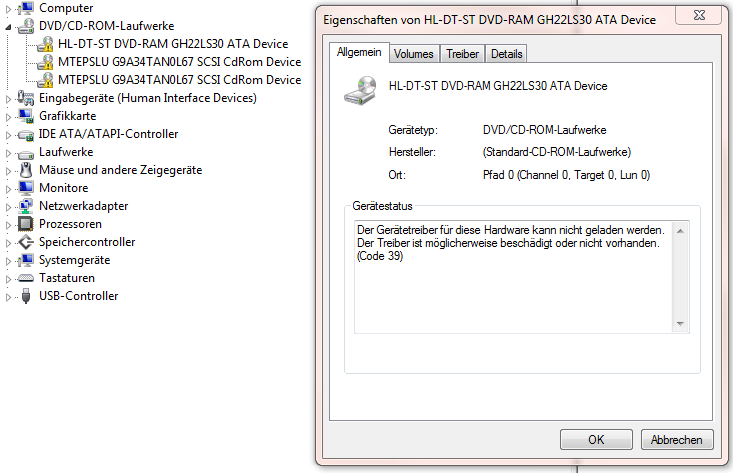The image size is (733, 473).
Task: Expand the IDE ATA/ATAPI-Controller node
Action: pos(8,135)
